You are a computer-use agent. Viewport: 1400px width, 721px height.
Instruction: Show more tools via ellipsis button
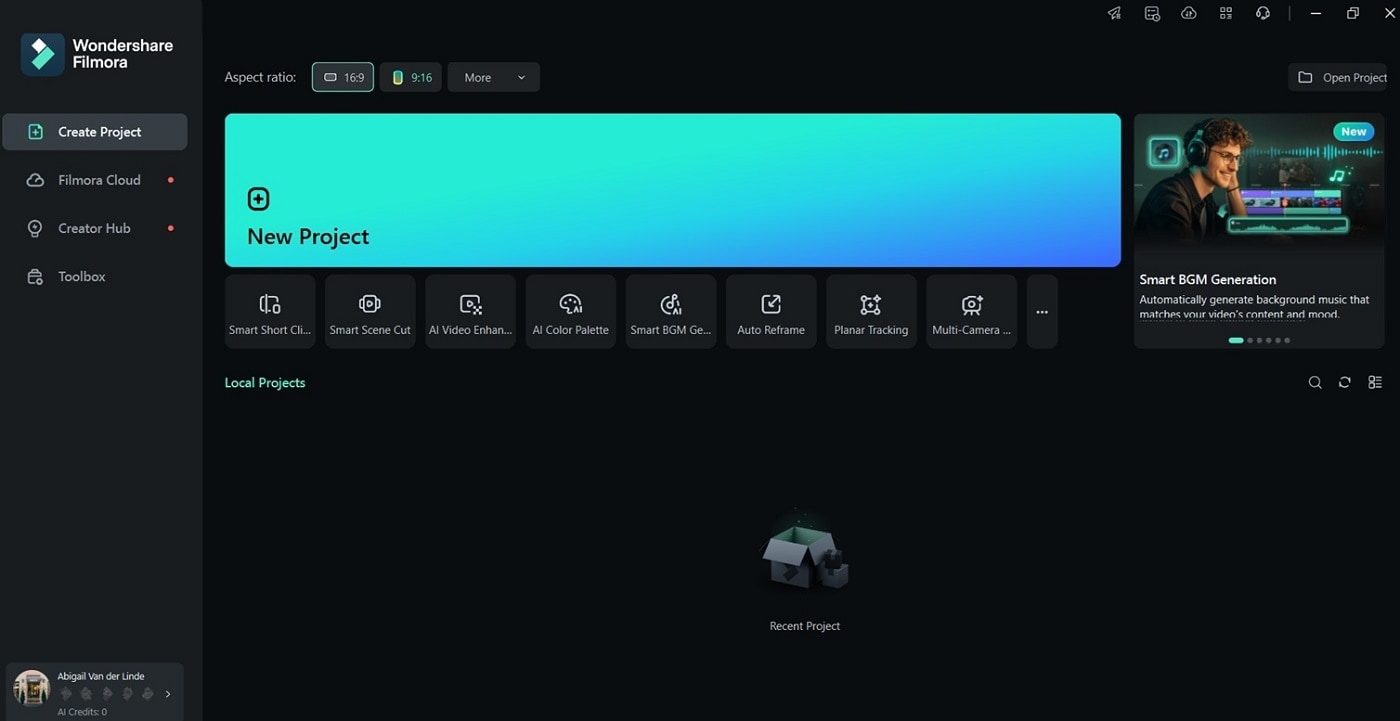[1042, 312]
